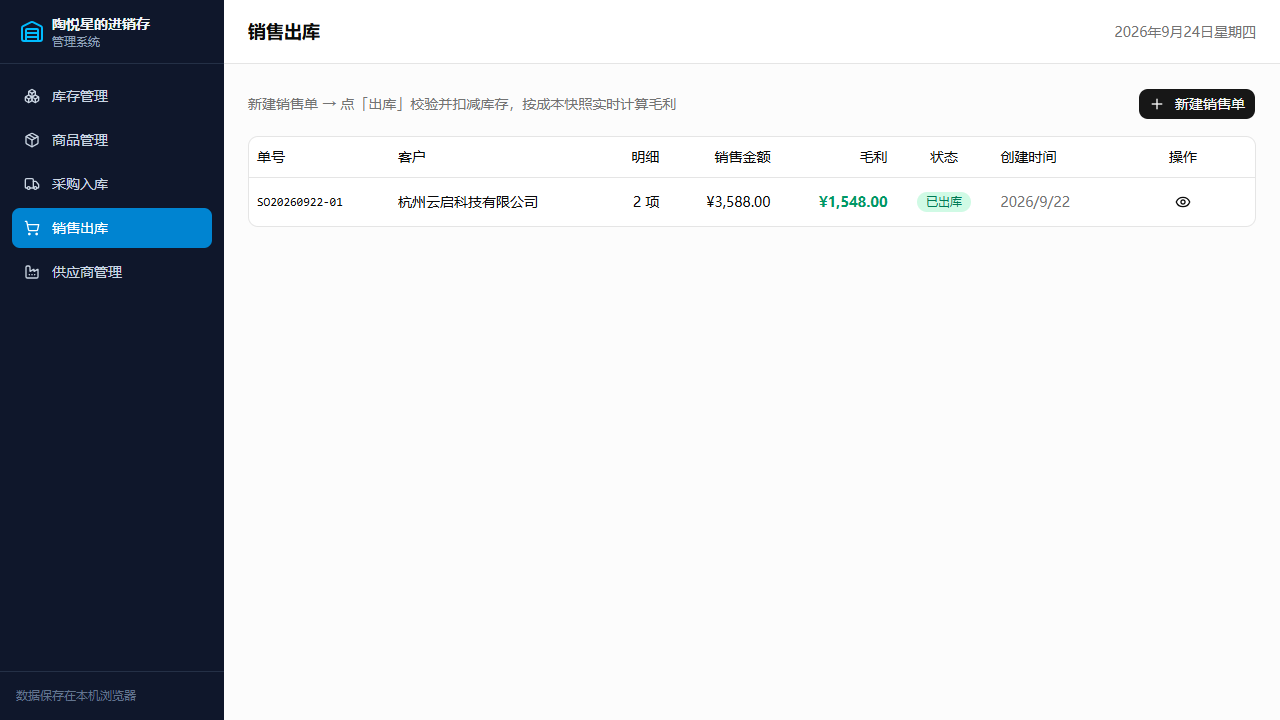Viewport: 1280px width, 720px height.
Task: Click the 销售出库 shopping cart icon
Action: click(32, 228)
